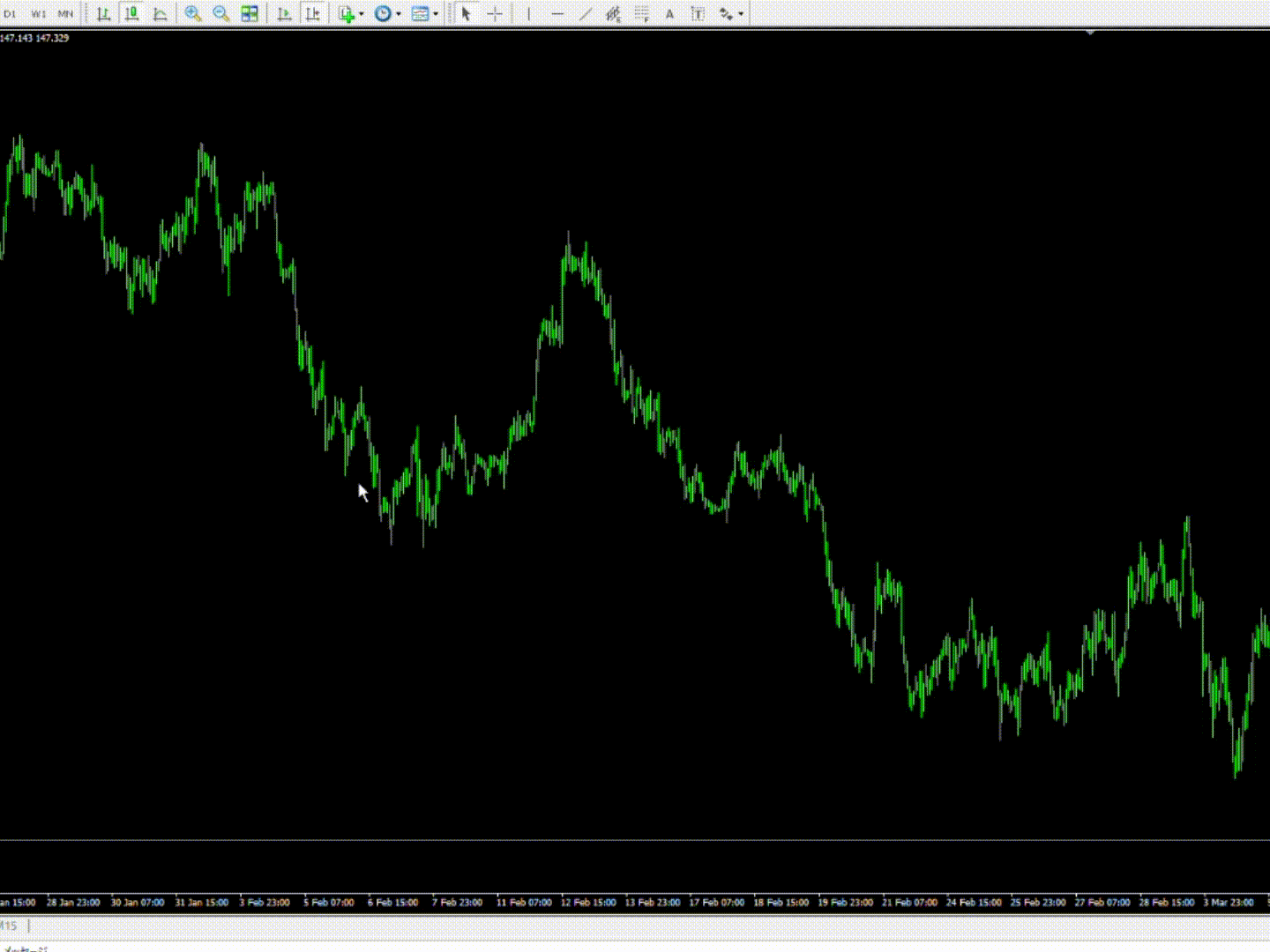Zoom in on the chart
The height and width of the screenshot is (952, 1270).
[192, 13]
